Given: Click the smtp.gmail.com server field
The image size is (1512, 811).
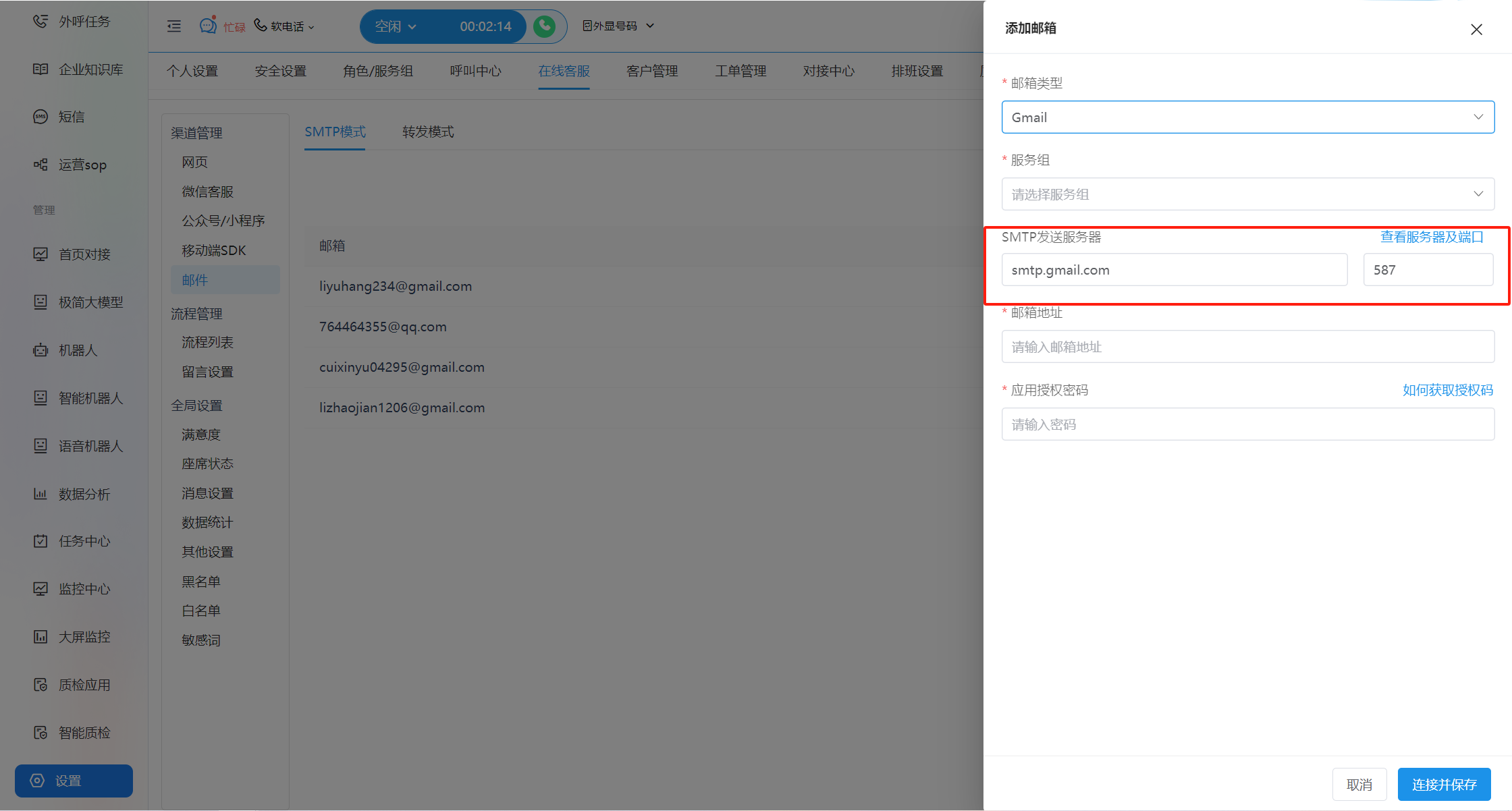Looking at the screenshot, I should tap(1174, 270).
